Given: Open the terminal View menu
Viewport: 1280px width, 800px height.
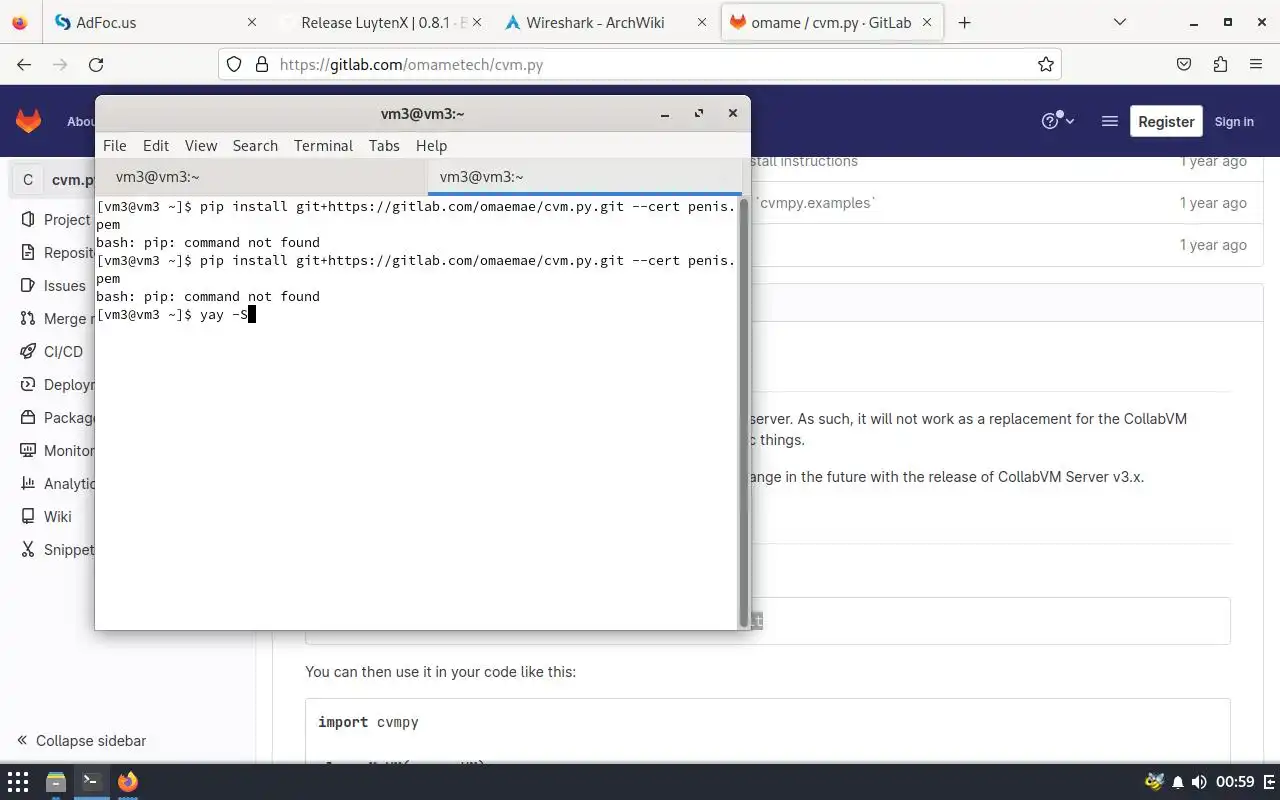Looking at the screenshot, I should tap(201, 145).
